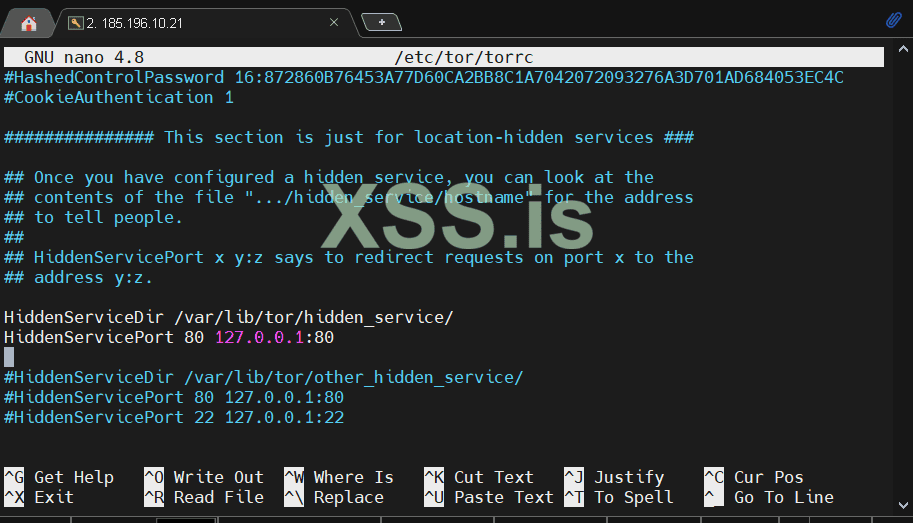The width and height of the screenshot is (913, 523).
Task: Click the uncommented HiddenServicePort 80 line
Action: [x=169, y=337]
